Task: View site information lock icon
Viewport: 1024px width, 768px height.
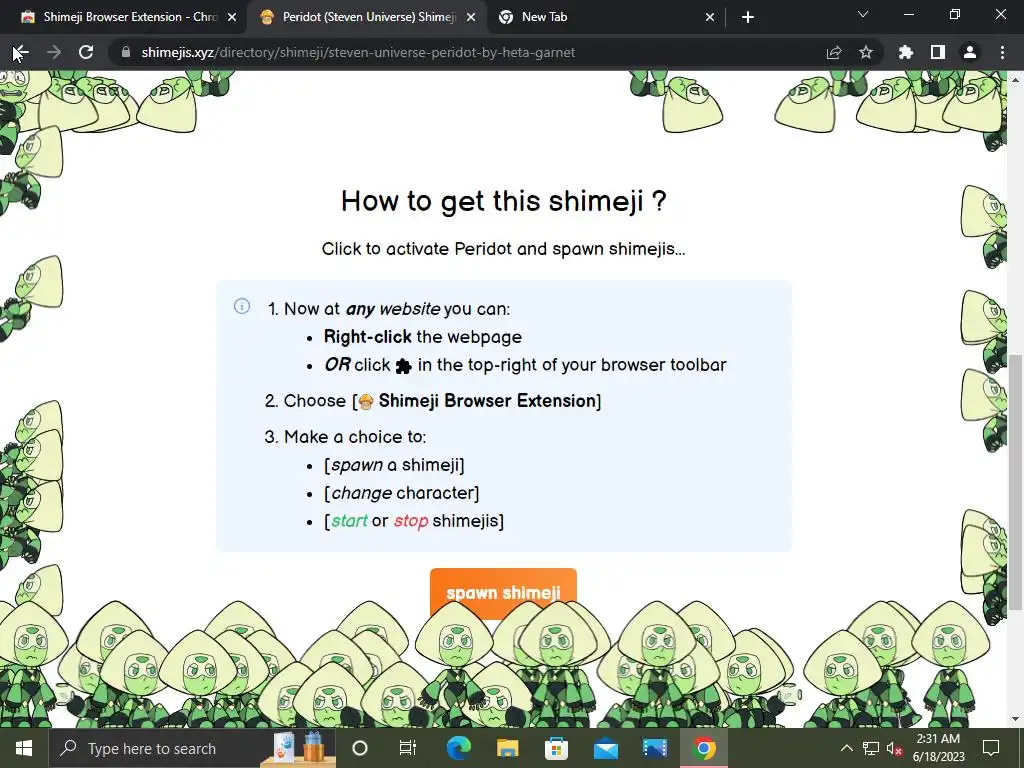Action: click(126, 52)
